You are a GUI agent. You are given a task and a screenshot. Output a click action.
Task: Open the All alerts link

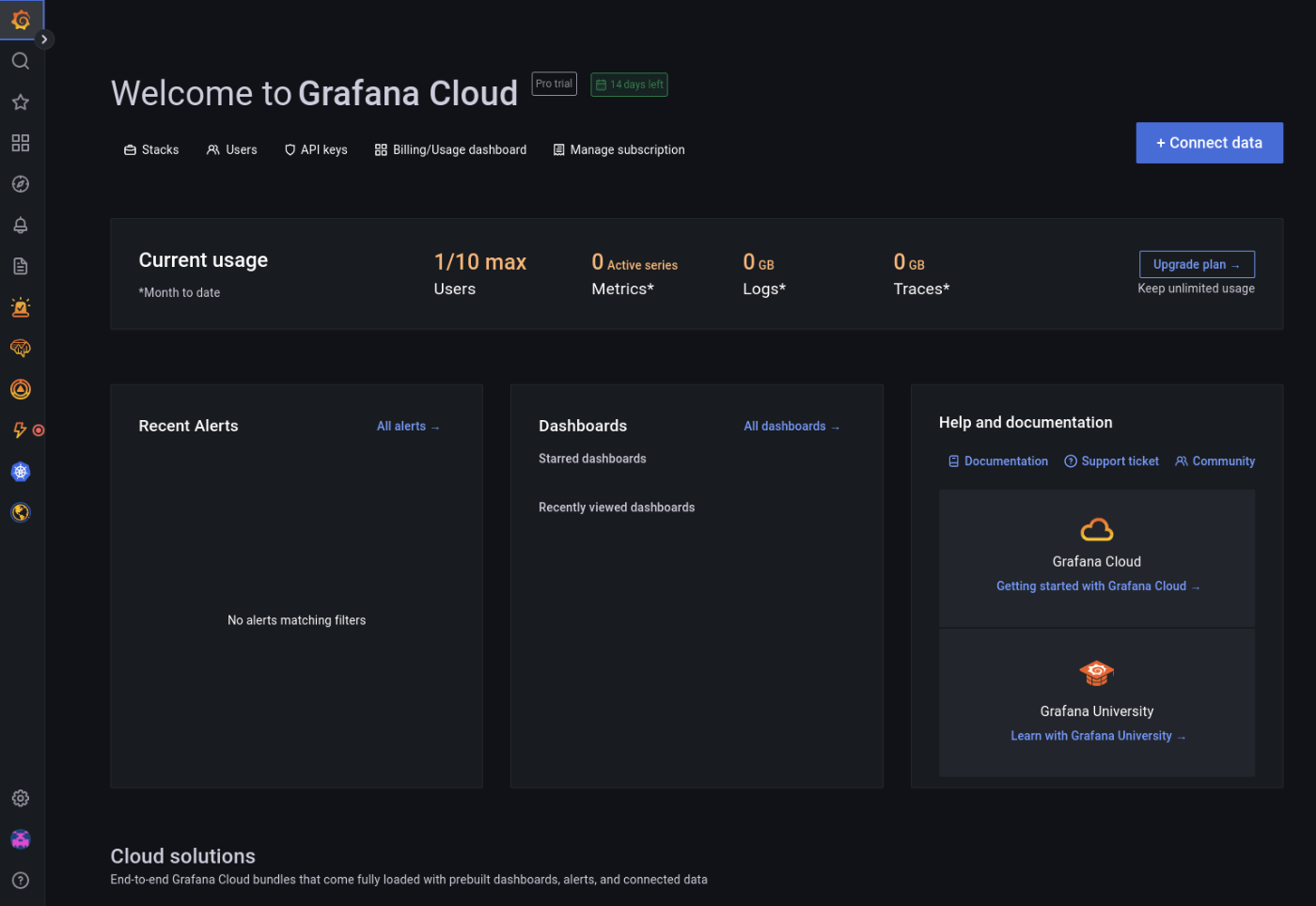tap(408, 427)
